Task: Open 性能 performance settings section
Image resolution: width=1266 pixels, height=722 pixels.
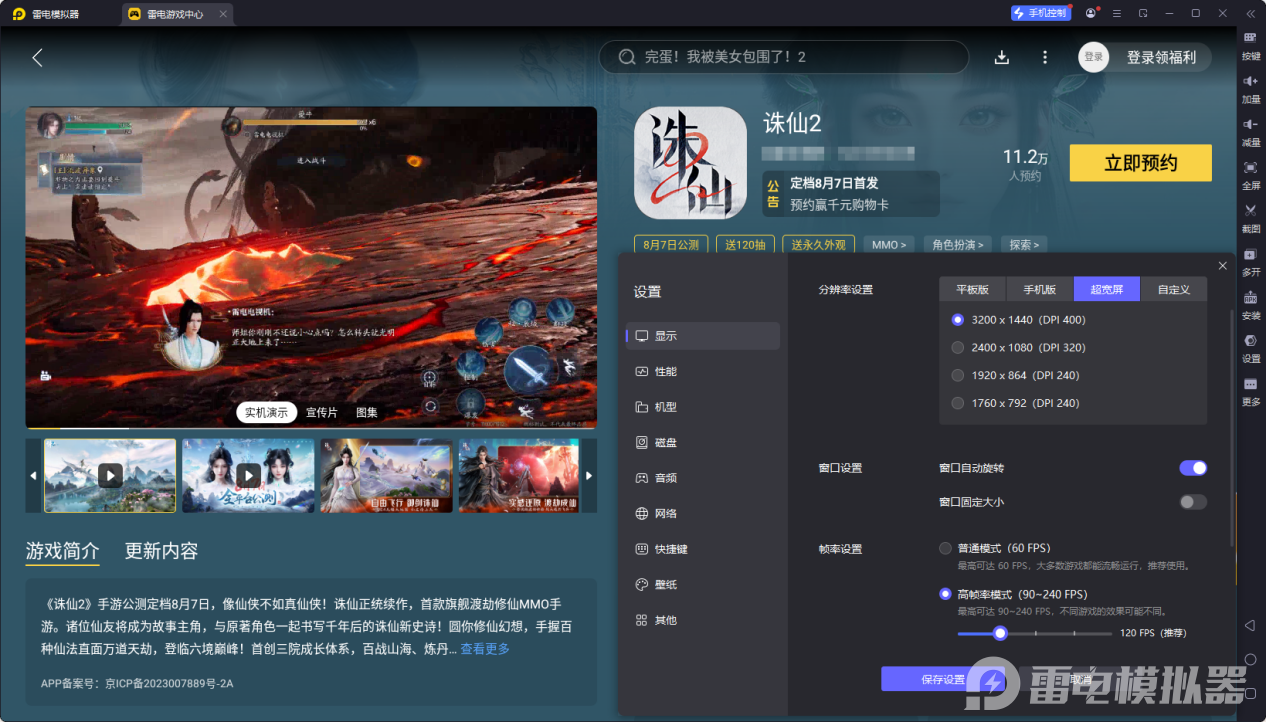Action: coord(703,371)
